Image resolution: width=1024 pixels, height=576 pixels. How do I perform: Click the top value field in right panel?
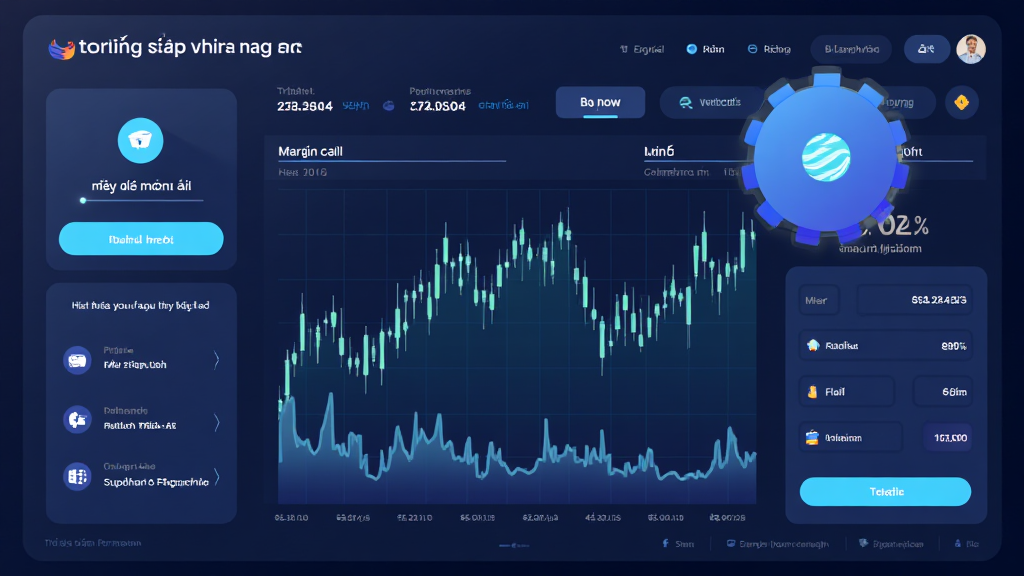coord(914,299)
